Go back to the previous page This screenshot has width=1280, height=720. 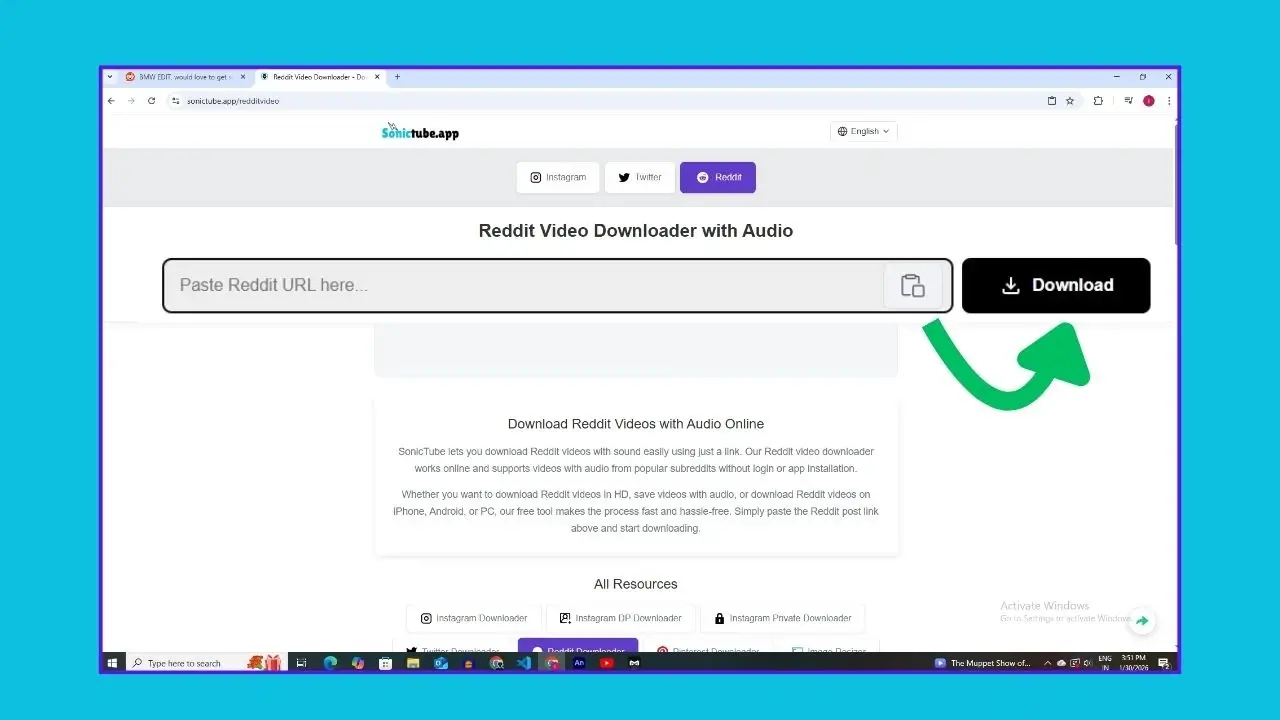[111, 101]
